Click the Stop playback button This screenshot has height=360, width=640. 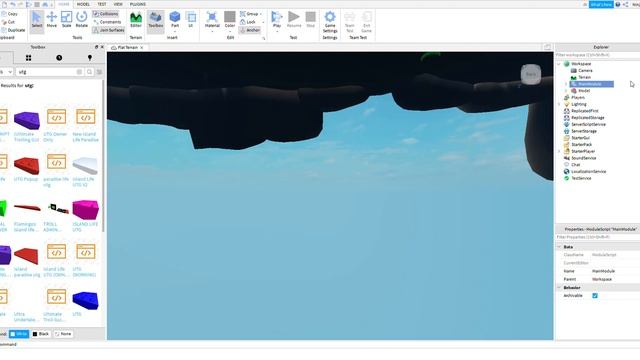(311, 20)
